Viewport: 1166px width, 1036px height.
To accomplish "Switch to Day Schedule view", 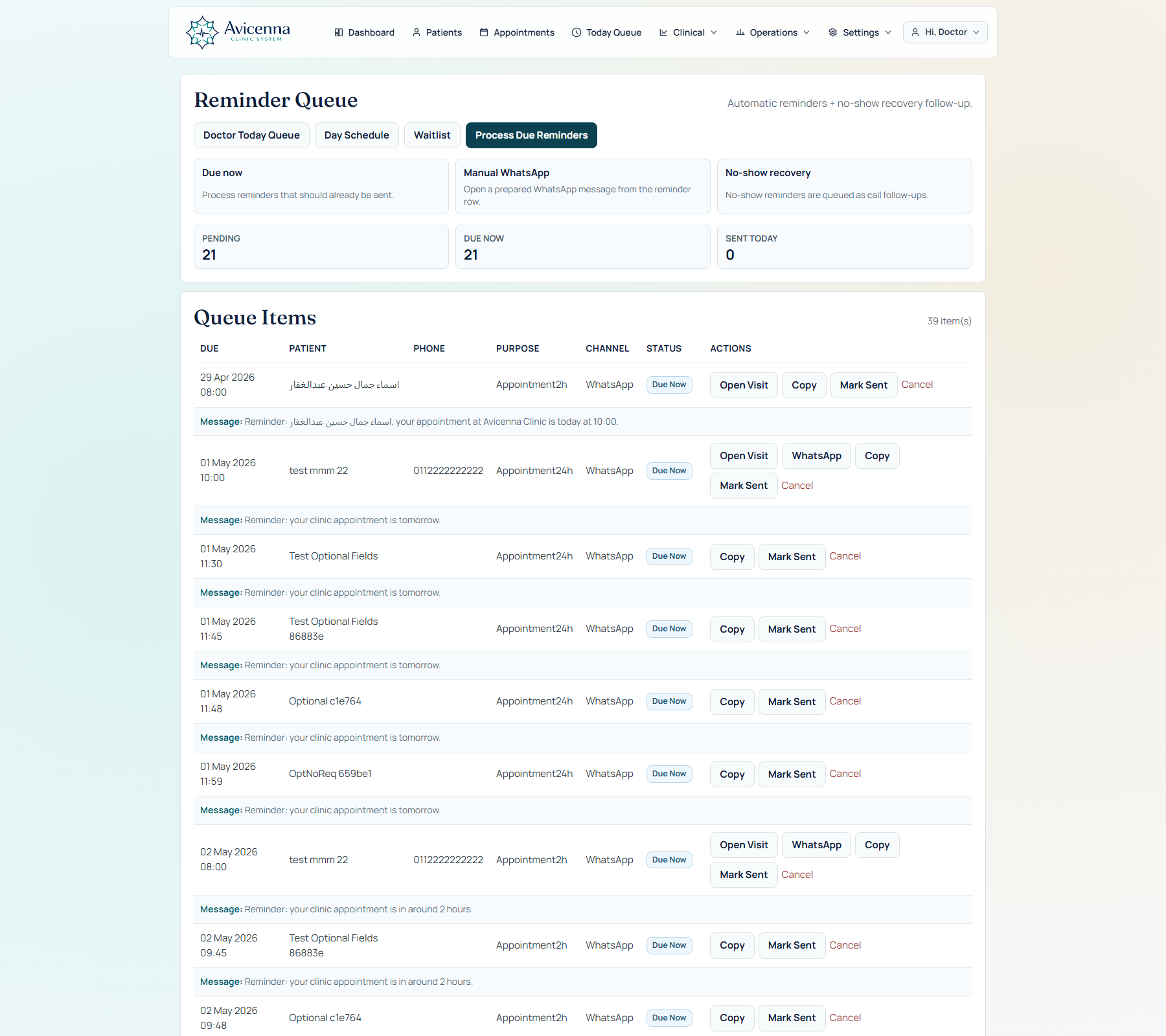I will 357,135.
